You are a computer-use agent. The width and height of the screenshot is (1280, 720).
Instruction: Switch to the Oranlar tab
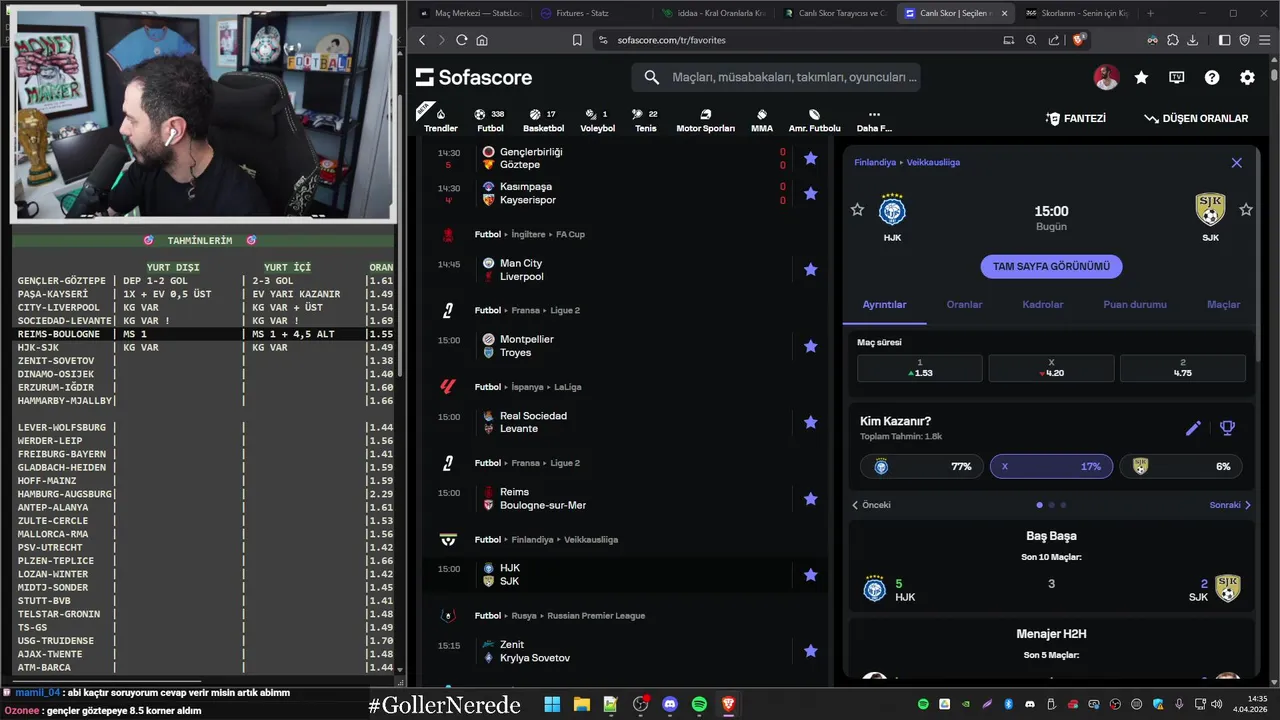click(965, 304)
